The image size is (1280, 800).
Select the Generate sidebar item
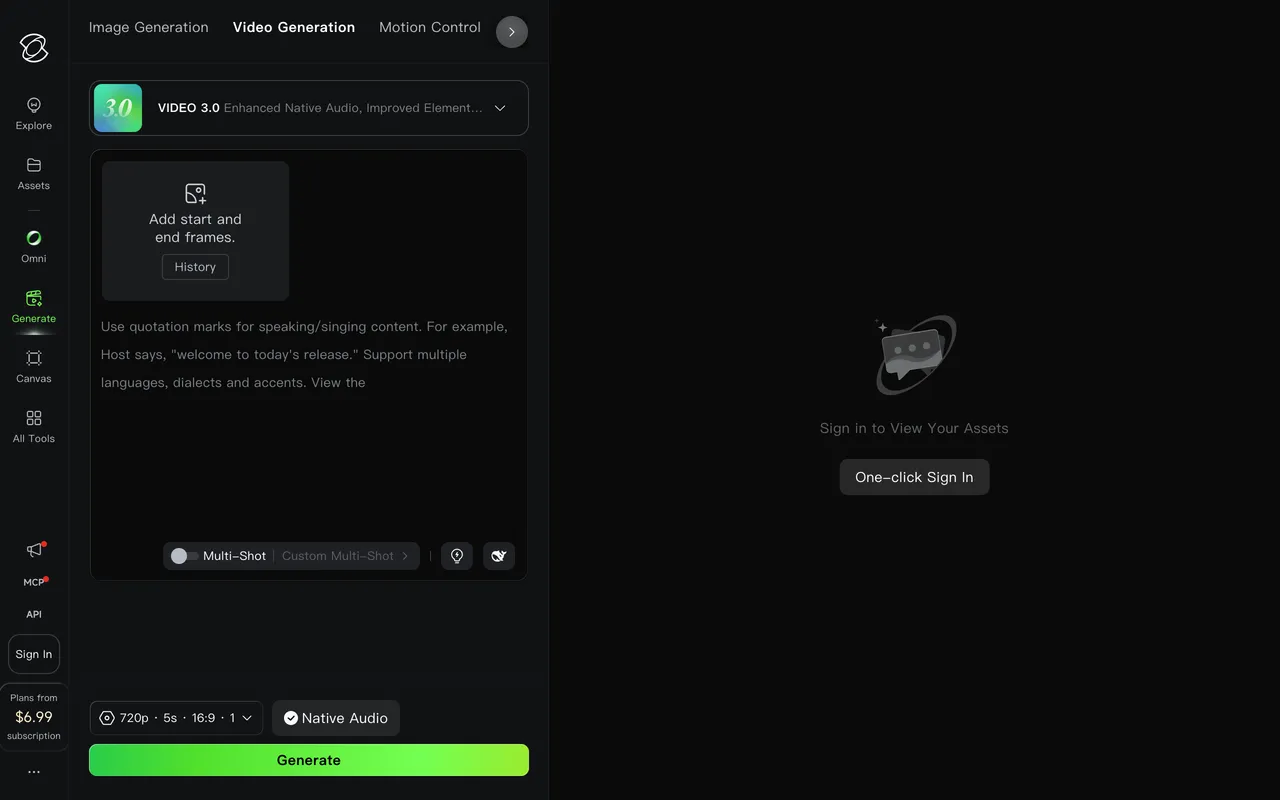(34, 307)
